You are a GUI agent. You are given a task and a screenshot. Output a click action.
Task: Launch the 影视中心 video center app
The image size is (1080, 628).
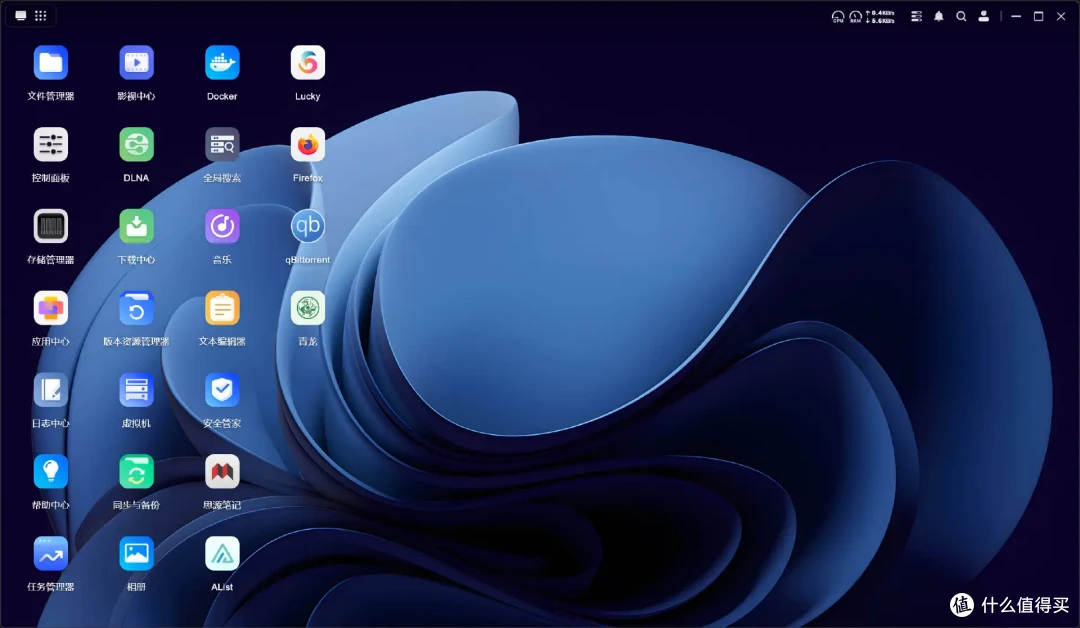pyautogui.click(x=136, y=63)
